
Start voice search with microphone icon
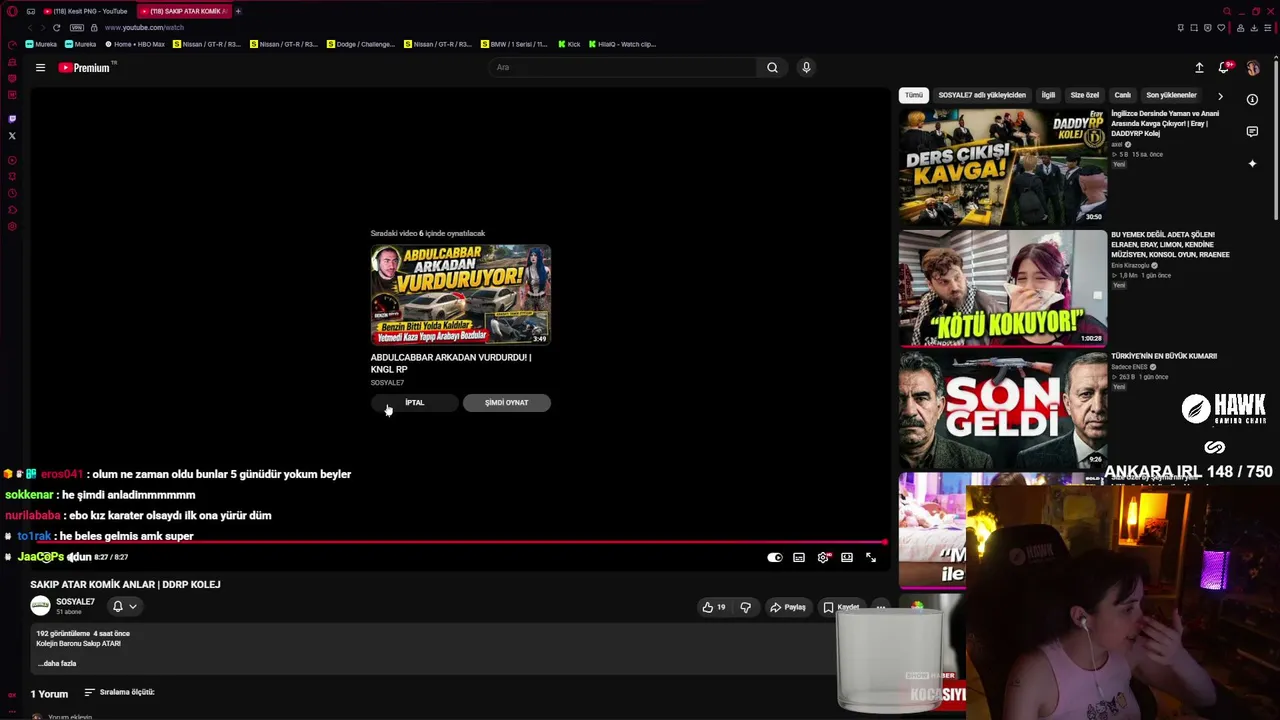pyautogui.click(x=806, y=67)
